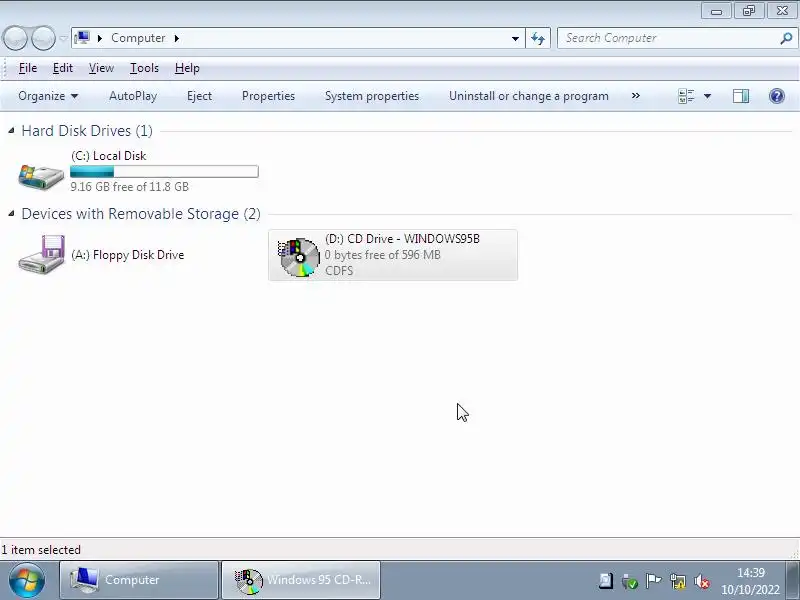Click the Computer breadcrumb segment
This screenshot has height=600, width=800.
138,38
